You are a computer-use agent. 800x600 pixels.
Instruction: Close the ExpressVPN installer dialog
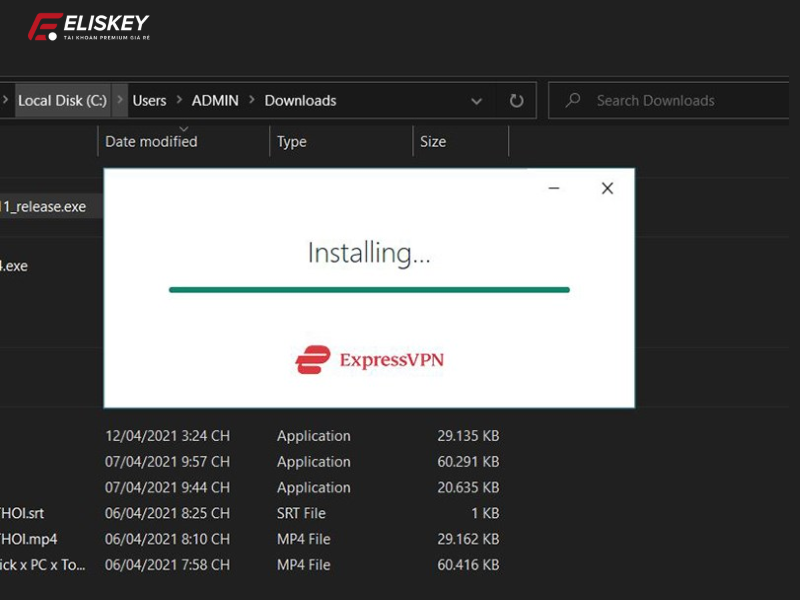(x=607, y=188)
